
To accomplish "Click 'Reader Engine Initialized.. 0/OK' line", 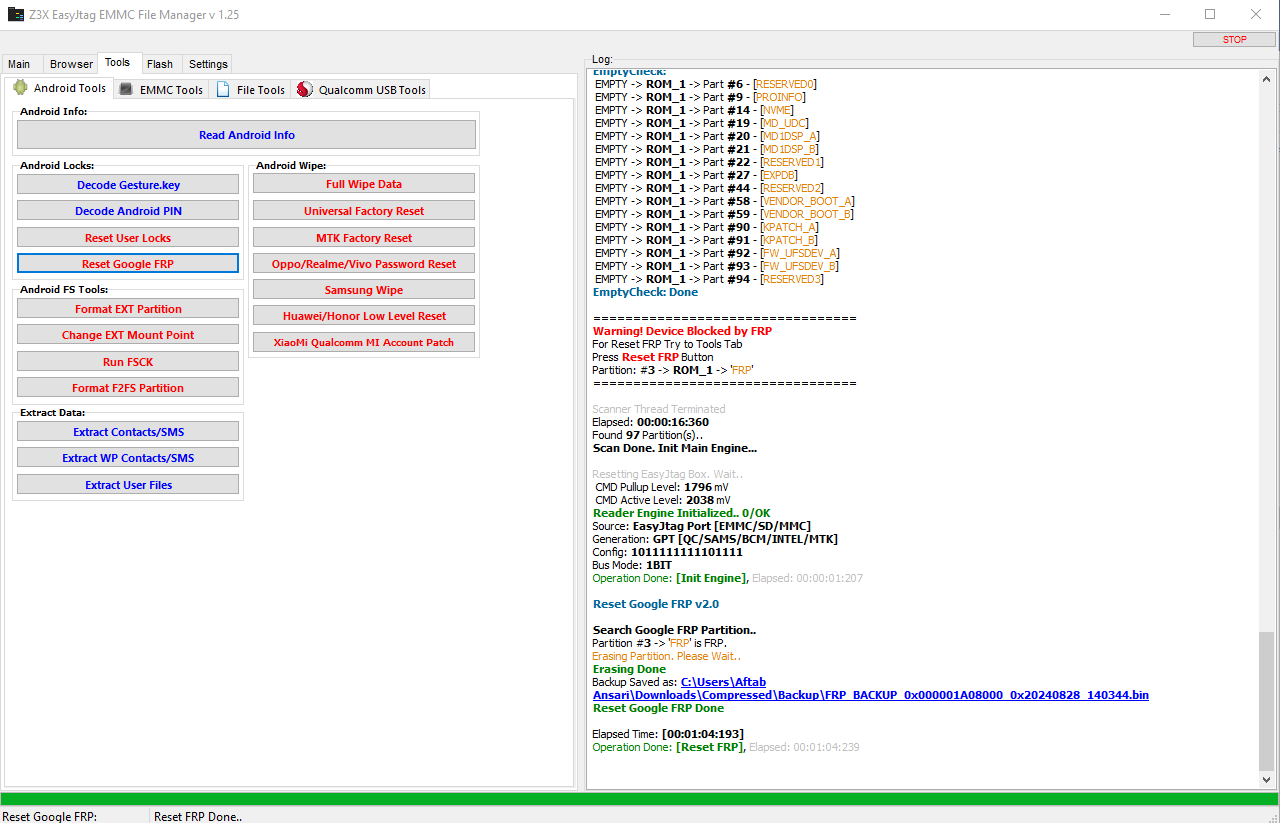I will [681, 513].
